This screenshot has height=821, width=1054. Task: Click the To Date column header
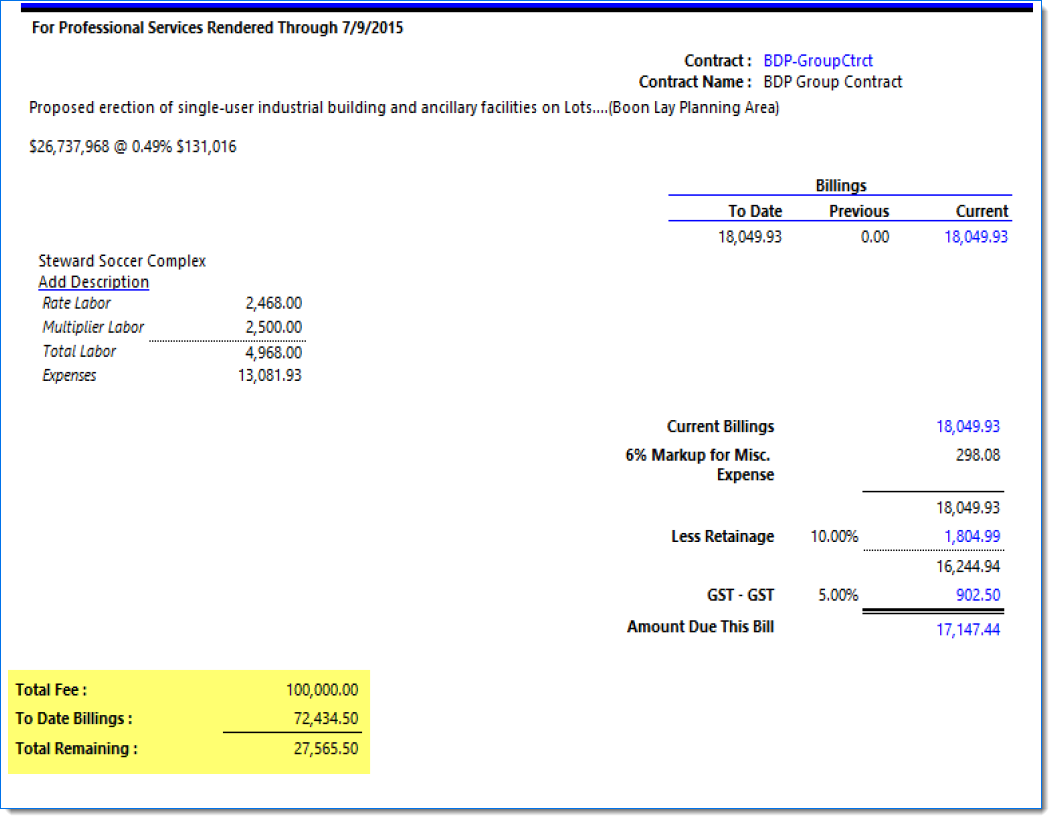(755, 211)
